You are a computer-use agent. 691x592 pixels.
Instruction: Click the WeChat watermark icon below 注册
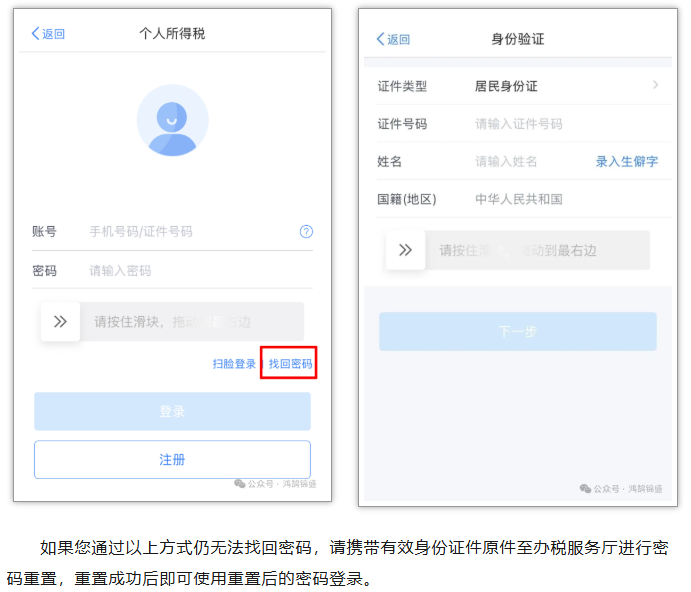tap(239, 483)
